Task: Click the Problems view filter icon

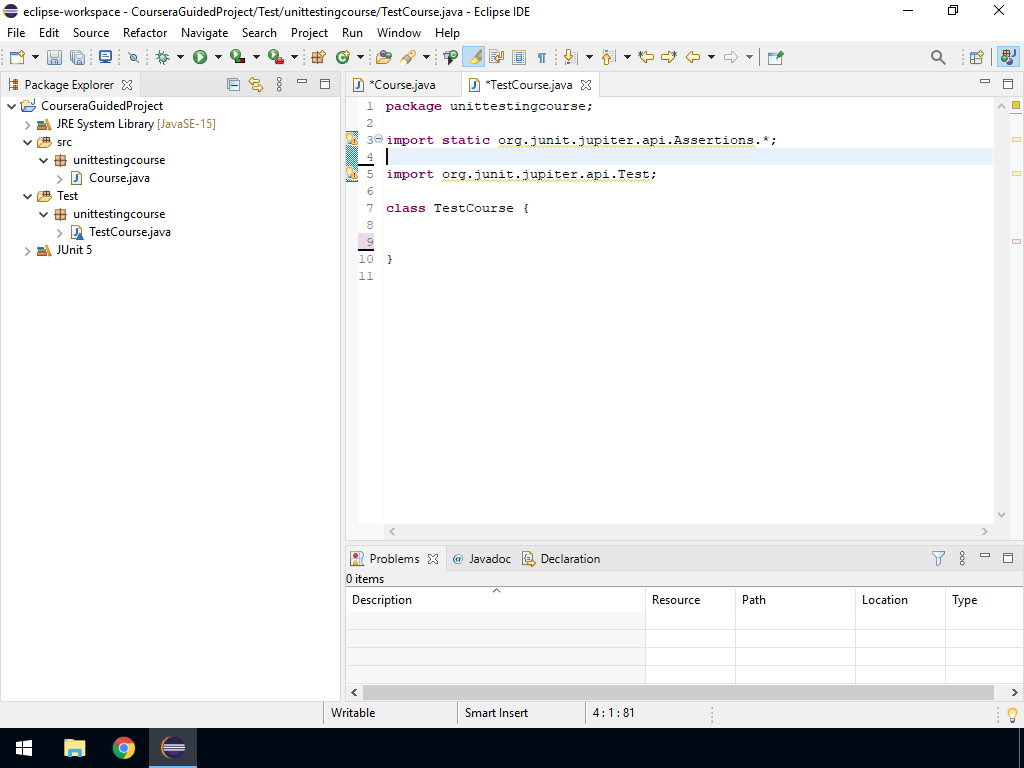Action: (x=938, y=559)
